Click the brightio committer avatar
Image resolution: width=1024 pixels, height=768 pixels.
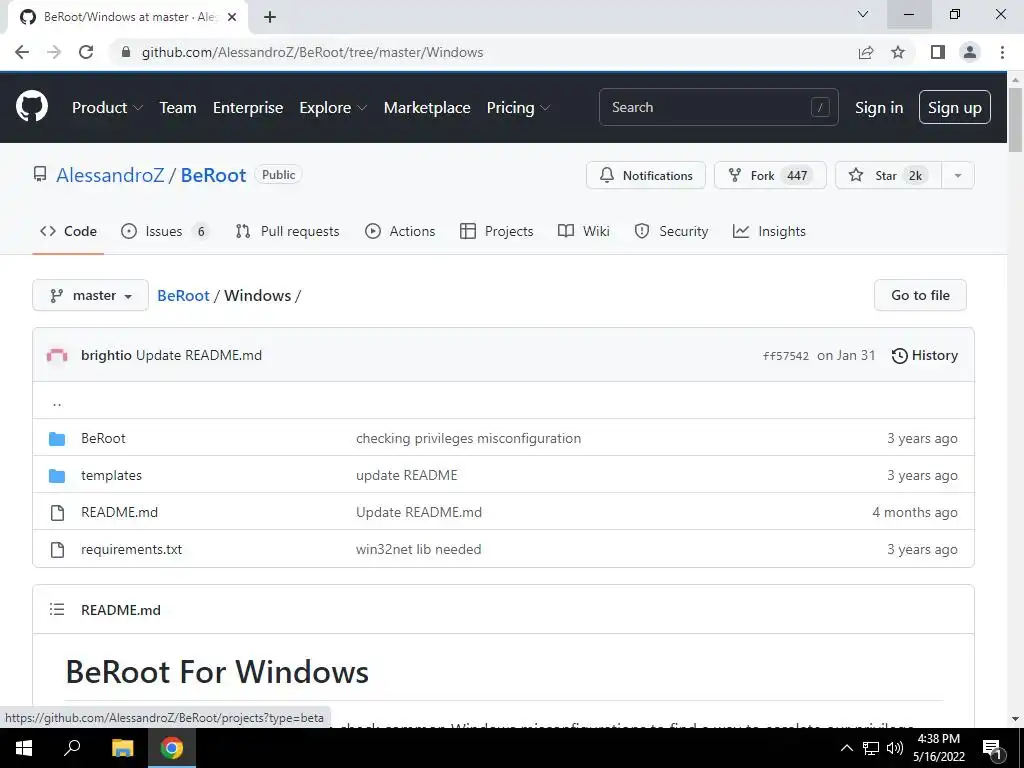(x=57, y=355)
